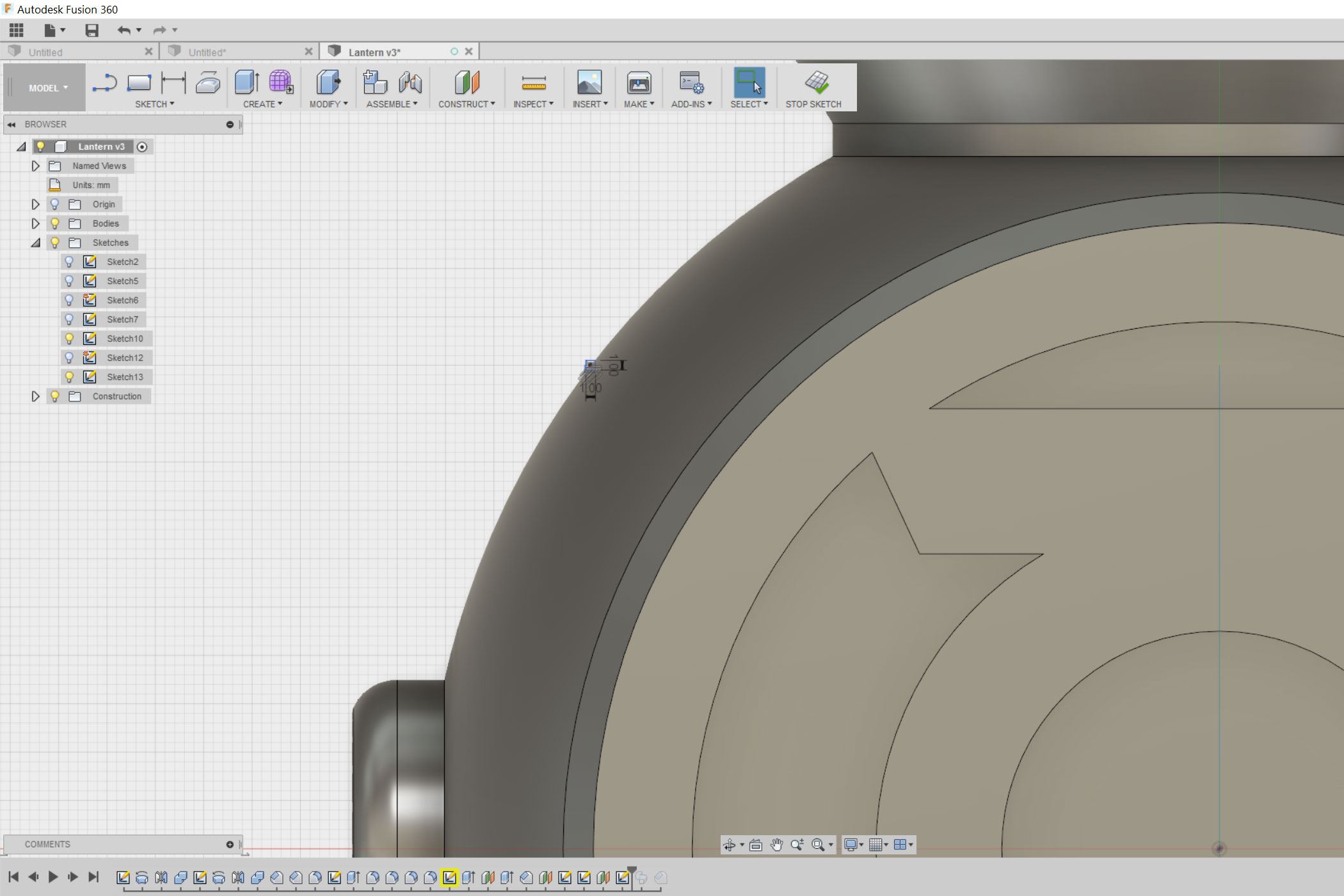This screenshot has height=896, width=1344.
Task: Click the New Component icon
Action: [375, 83]
